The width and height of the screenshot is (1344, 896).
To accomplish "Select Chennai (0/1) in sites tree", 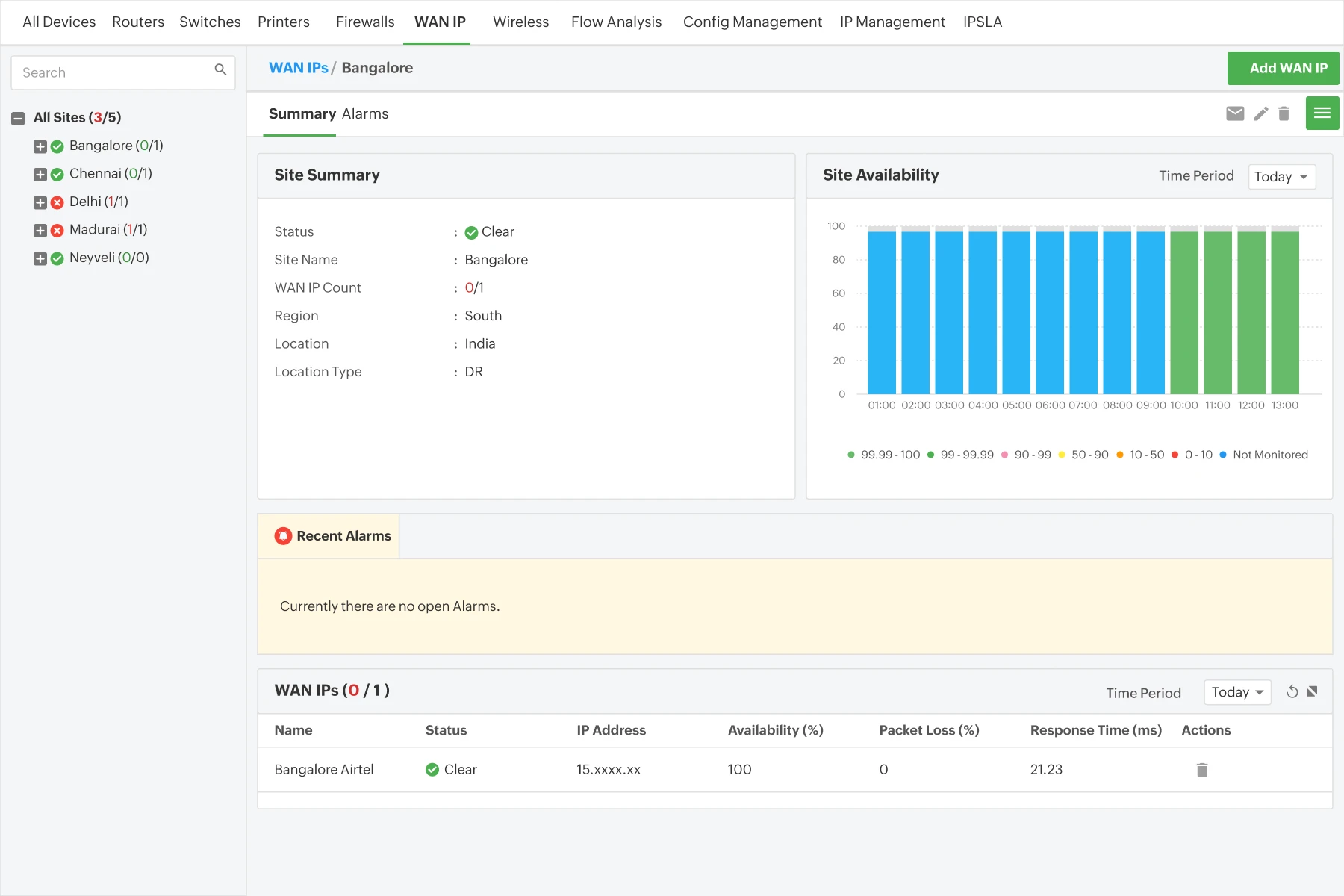I will [111, 173].
